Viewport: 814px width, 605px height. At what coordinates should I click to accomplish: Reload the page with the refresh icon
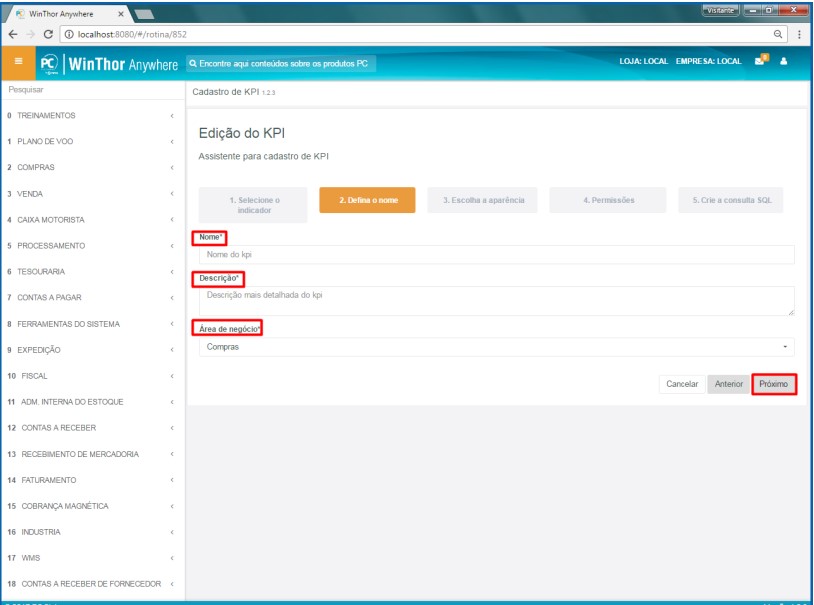click(48, 34)
